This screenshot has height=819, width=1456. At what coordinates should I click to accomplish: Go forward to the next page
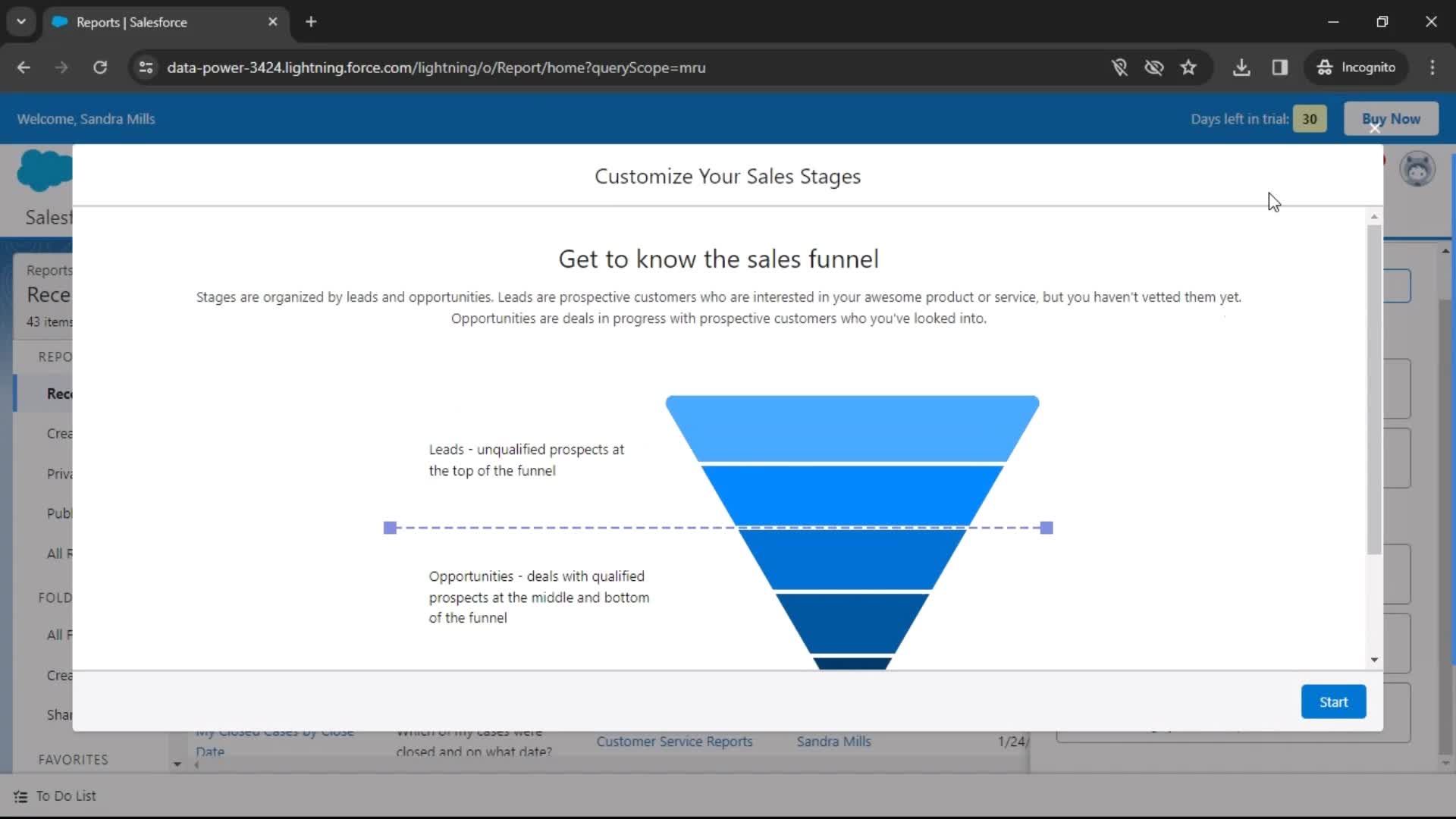tap(61, 67)
